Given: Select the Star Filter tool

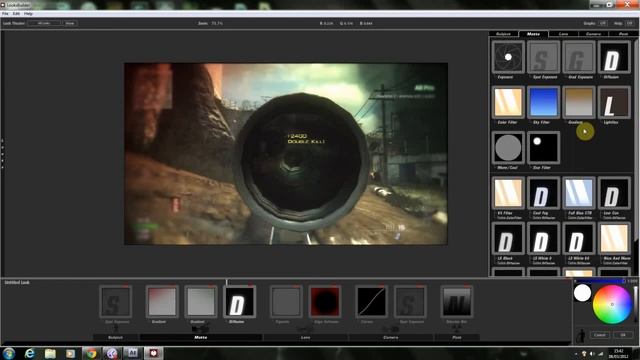Looking at the screenshot, I should tap(543, 148).
